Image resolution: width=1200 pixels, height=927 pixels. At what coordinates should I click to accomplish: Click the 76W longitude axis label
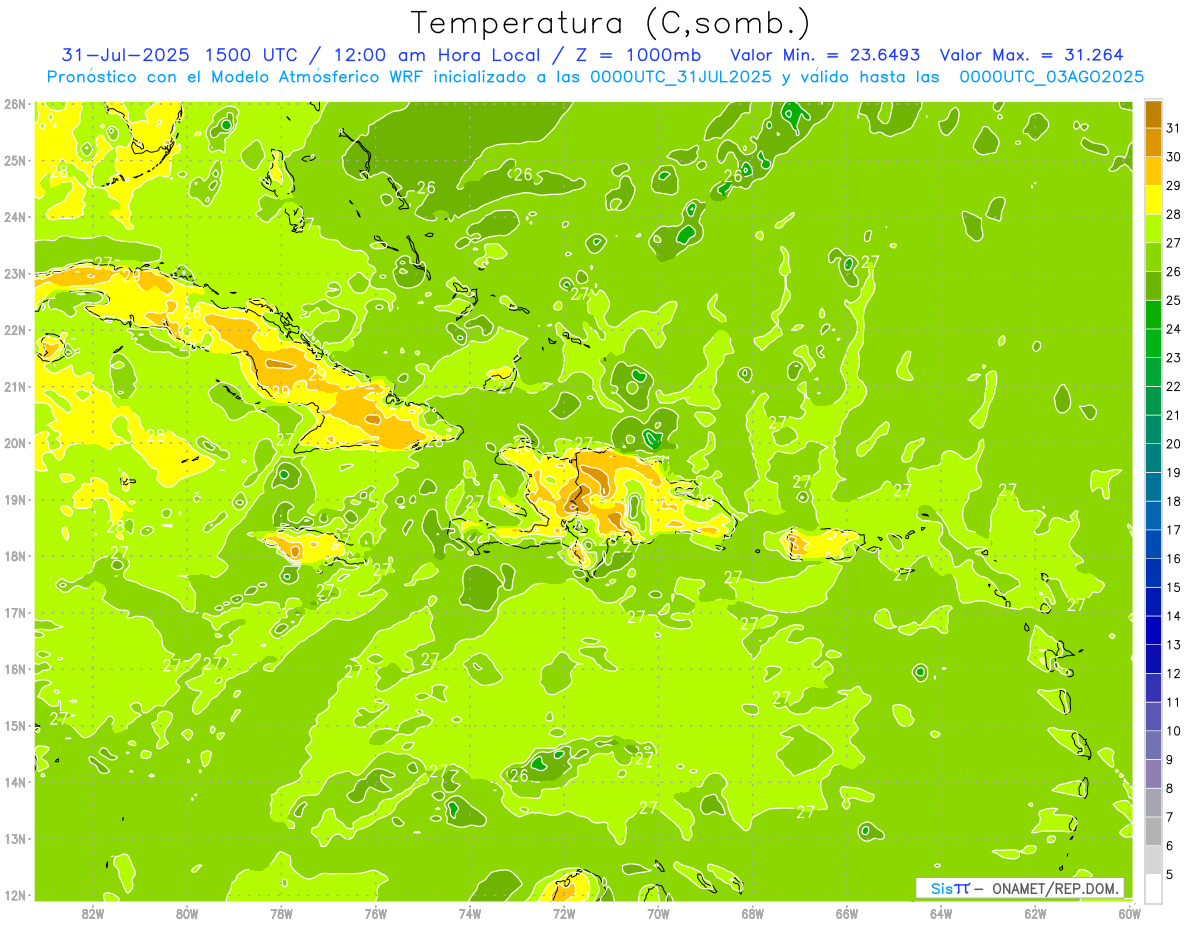pyautogui.click(x=375, y=913)
